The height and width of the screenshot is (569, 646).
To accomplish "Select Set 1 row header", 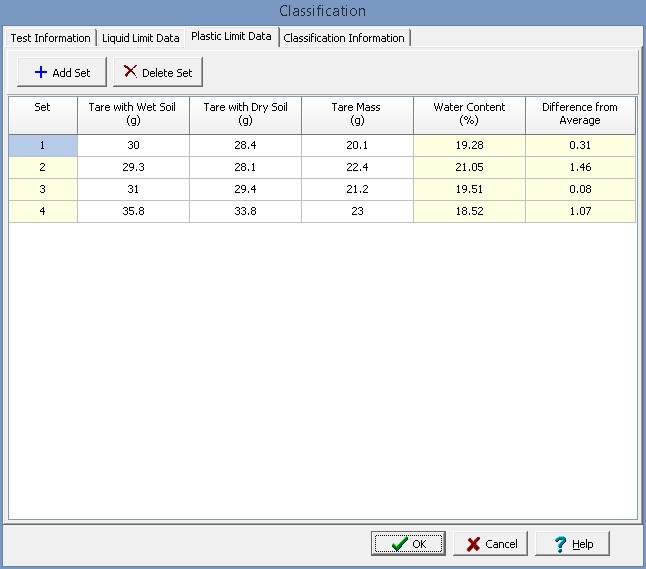I will point(43,146).
